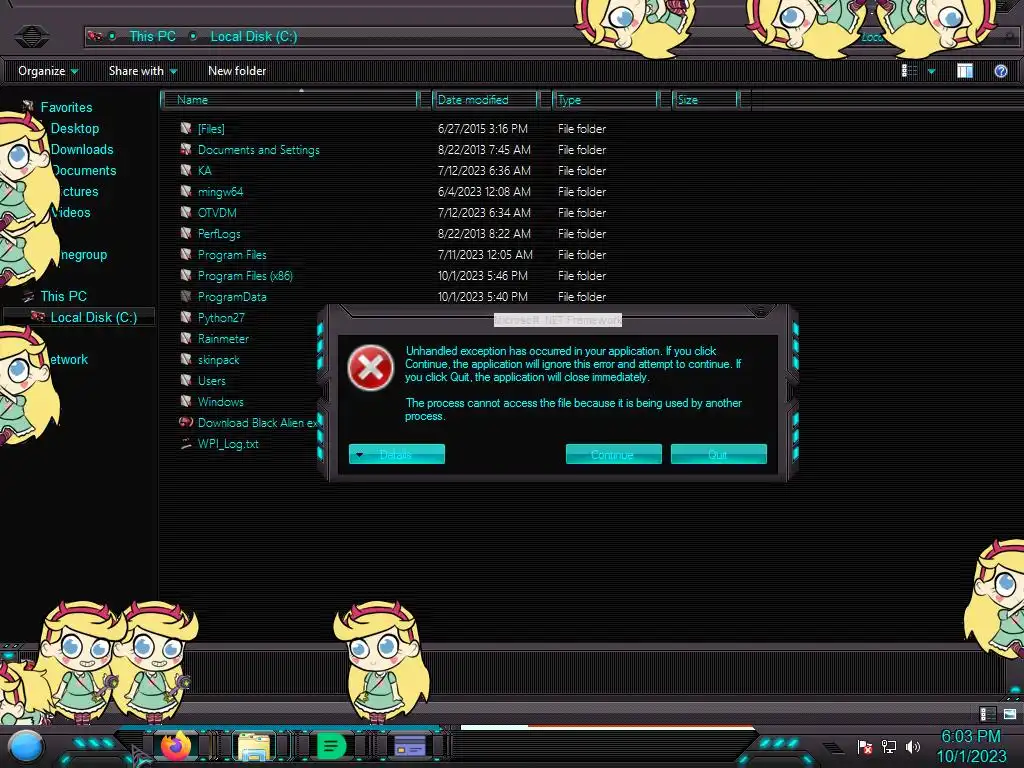The height and width of the screenshot is (768, 1024).
Task: Click the address bar location icon
Action: point(95,36)
